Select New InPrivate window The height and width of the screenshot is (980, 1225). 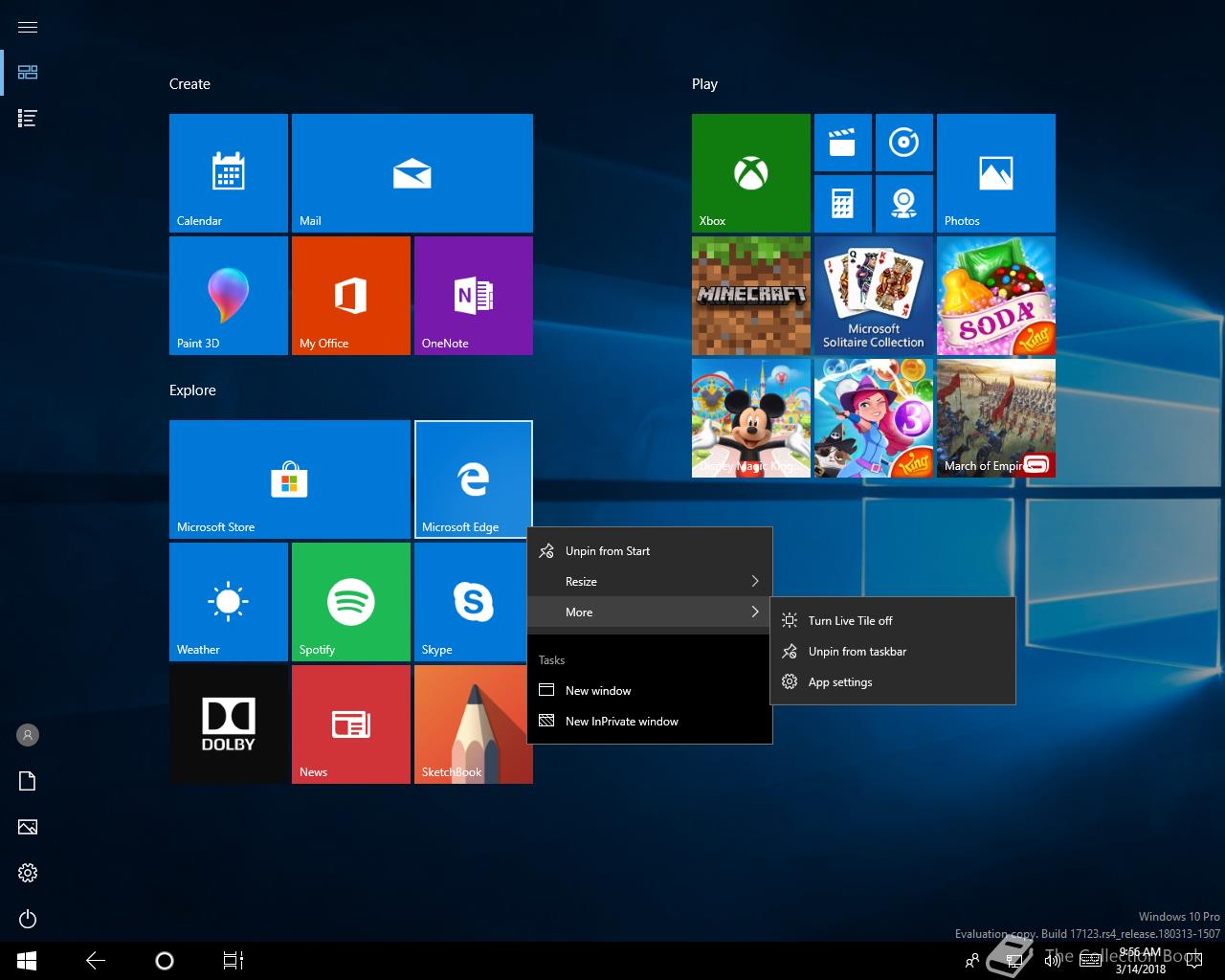(x=621, y=722)
